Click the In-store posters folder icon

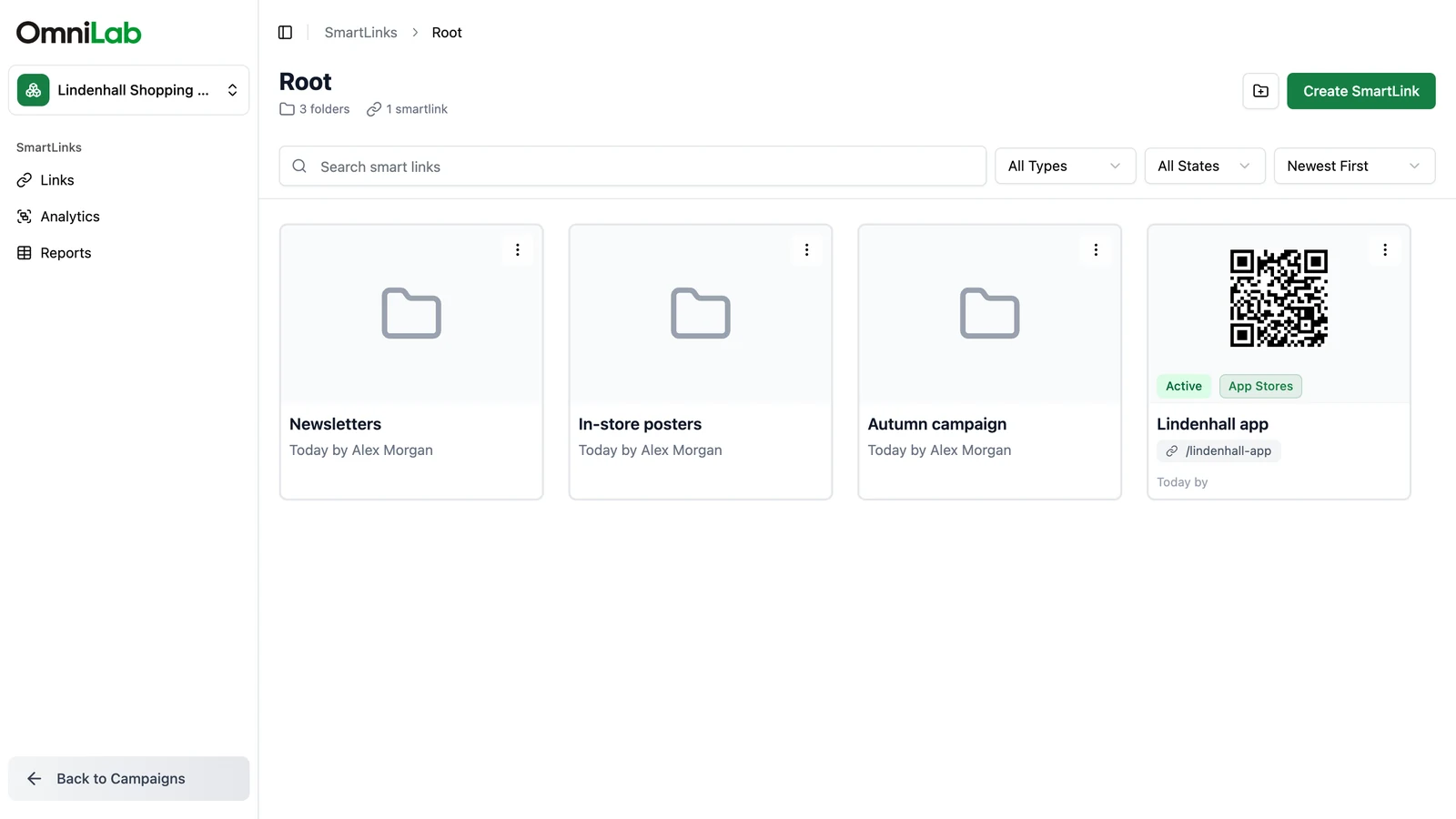tap(701, 313)
